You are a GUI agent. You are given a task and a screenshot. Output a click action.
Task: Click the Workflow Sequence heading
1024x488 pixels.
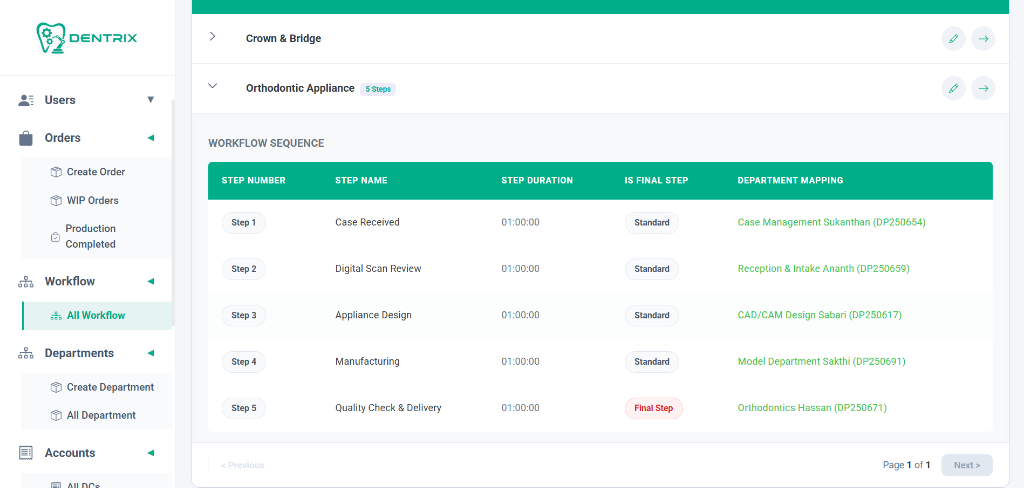[266, 143]
